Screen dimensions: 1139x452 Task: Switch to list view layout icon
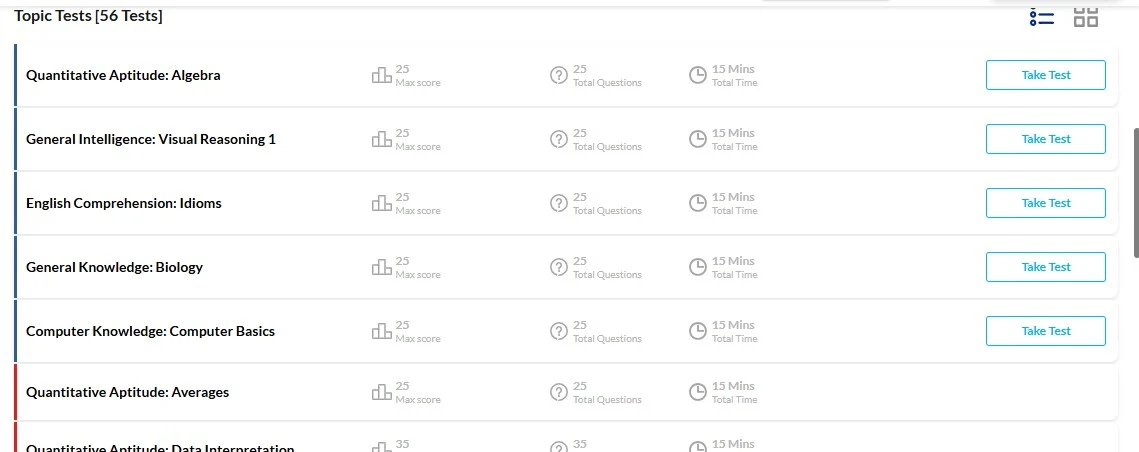pyautogui.click(x=1042, y=17)
